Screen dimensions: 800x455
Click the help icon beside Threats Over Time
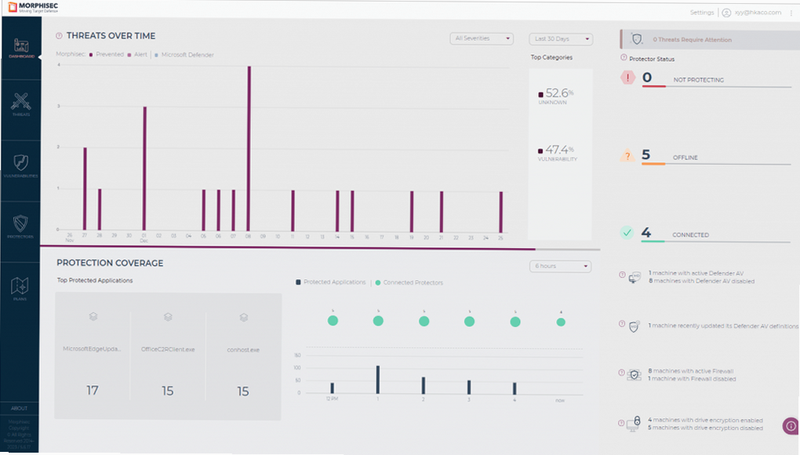59,36
